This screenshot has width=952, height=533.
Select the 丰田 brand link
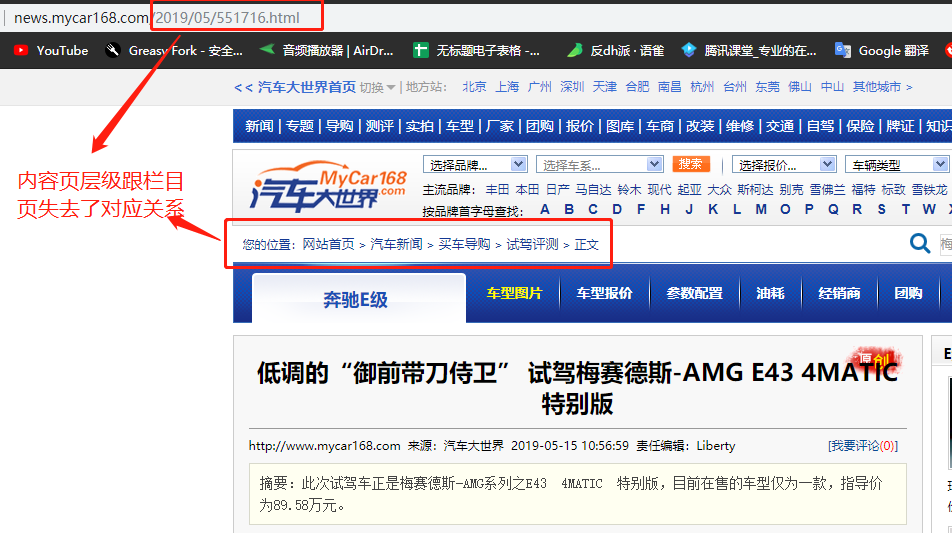(x=497, y=189)
